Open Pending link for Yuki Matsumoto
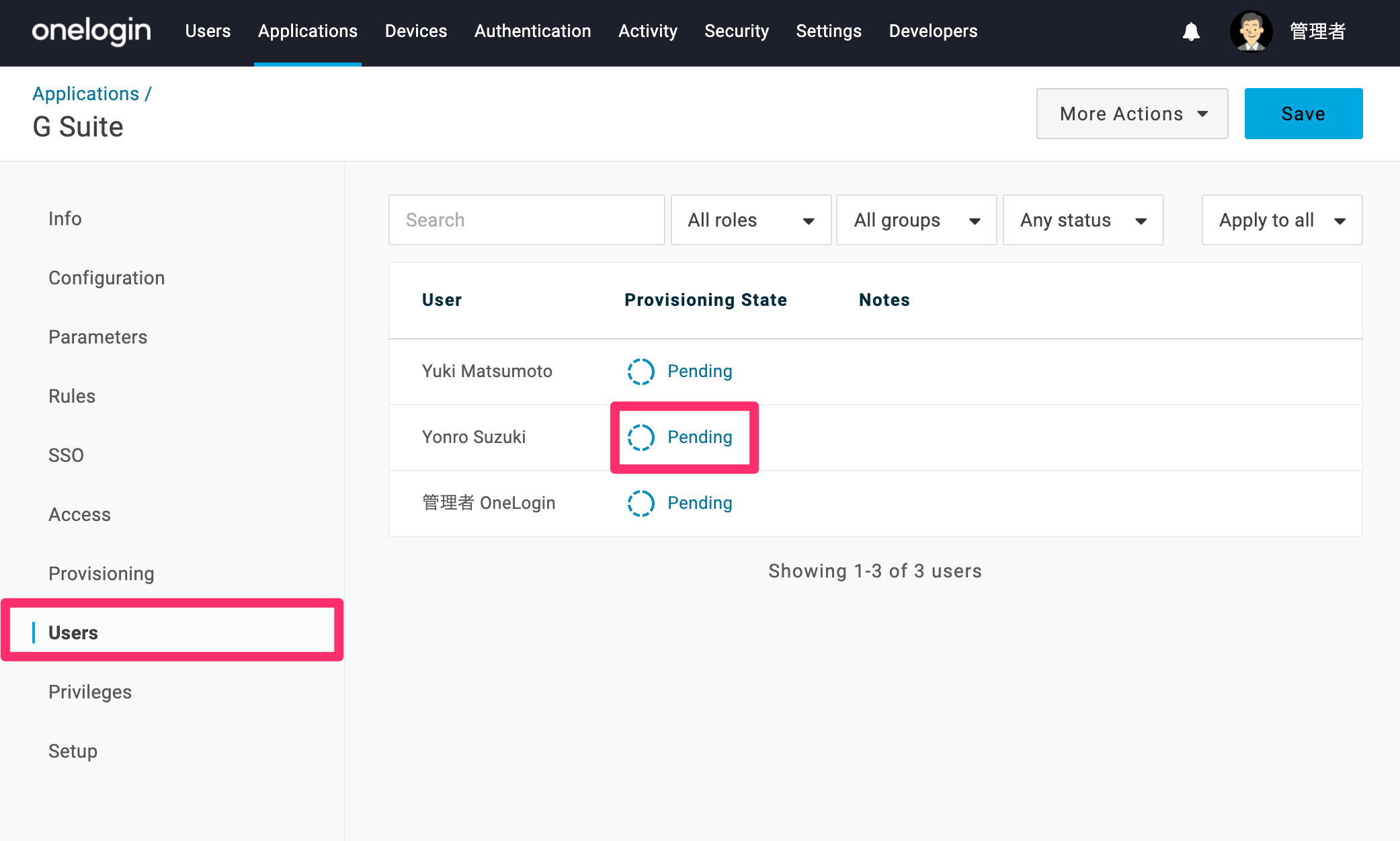The height and width of the screenshot is (841, 1400). click(700, 371)
